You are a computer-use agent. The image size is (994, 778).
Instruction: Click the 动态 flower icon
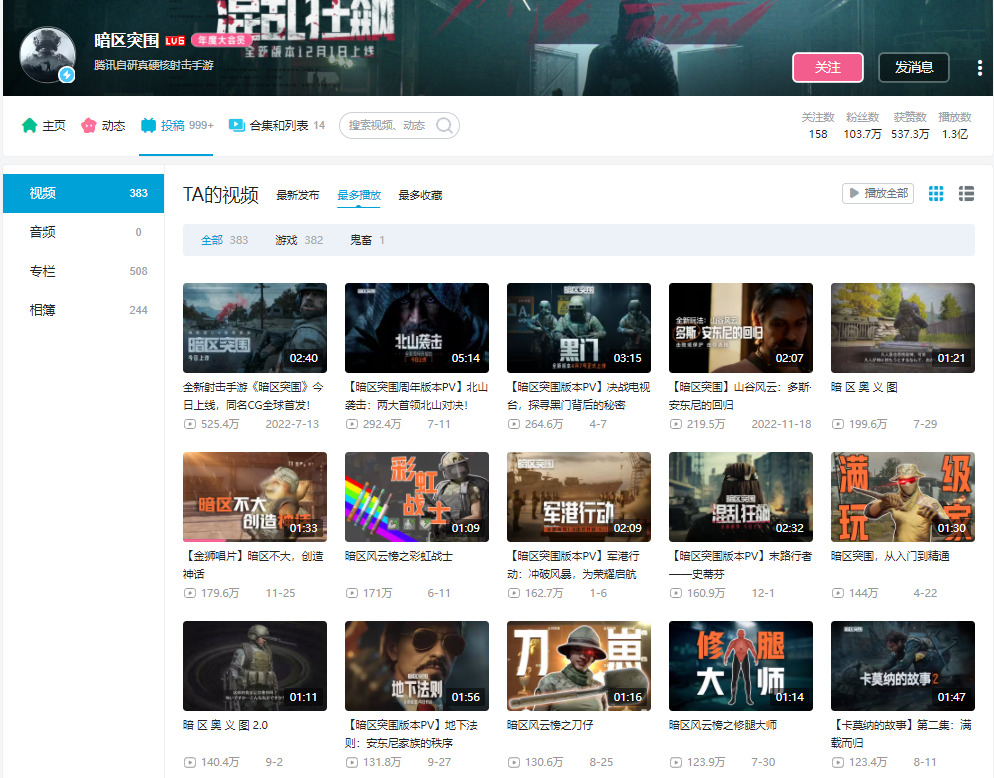(89, 126)
